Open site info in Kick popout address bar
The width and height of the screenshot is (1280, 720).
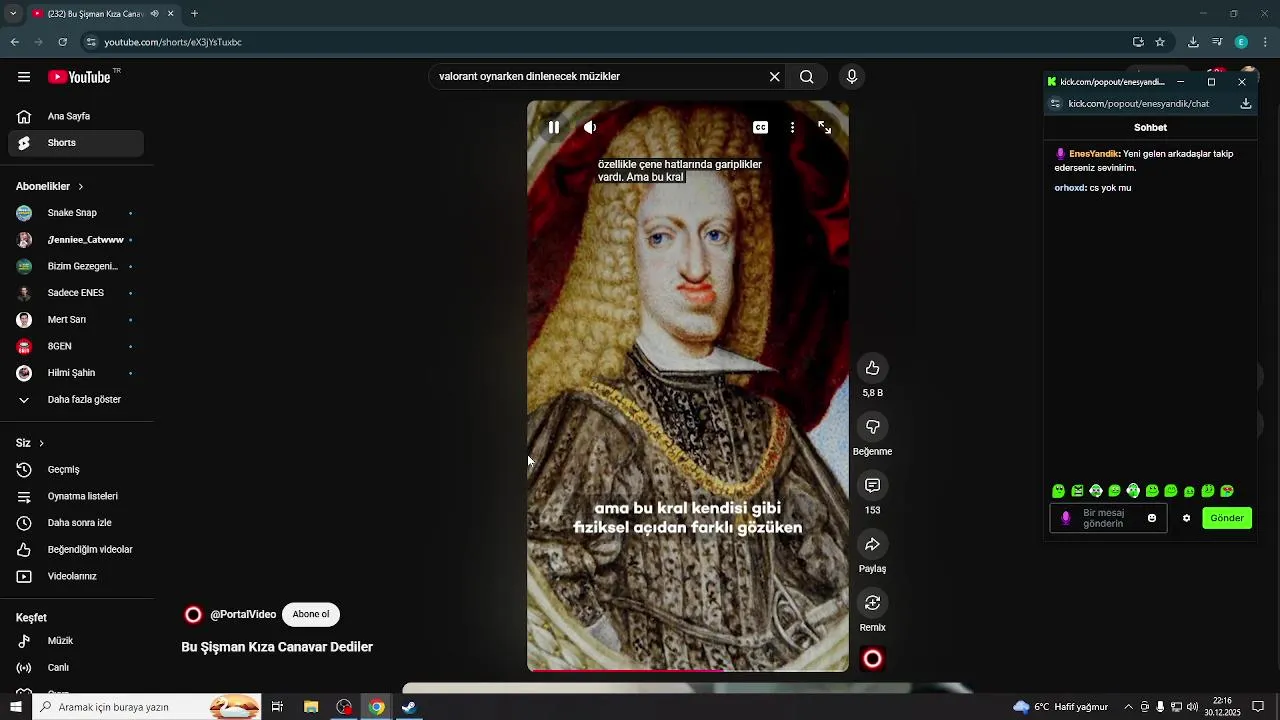[1055, 103]
